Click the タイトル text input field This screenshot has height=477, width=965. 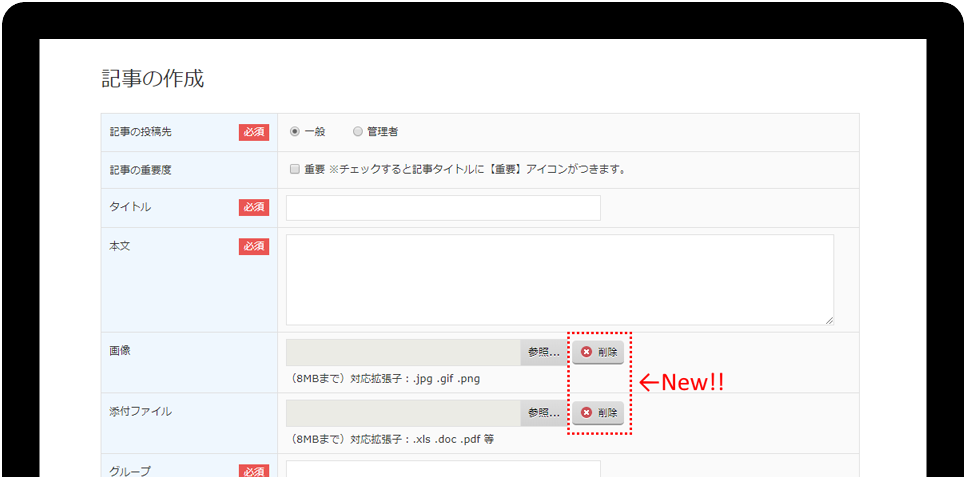(x=443, y=208)
